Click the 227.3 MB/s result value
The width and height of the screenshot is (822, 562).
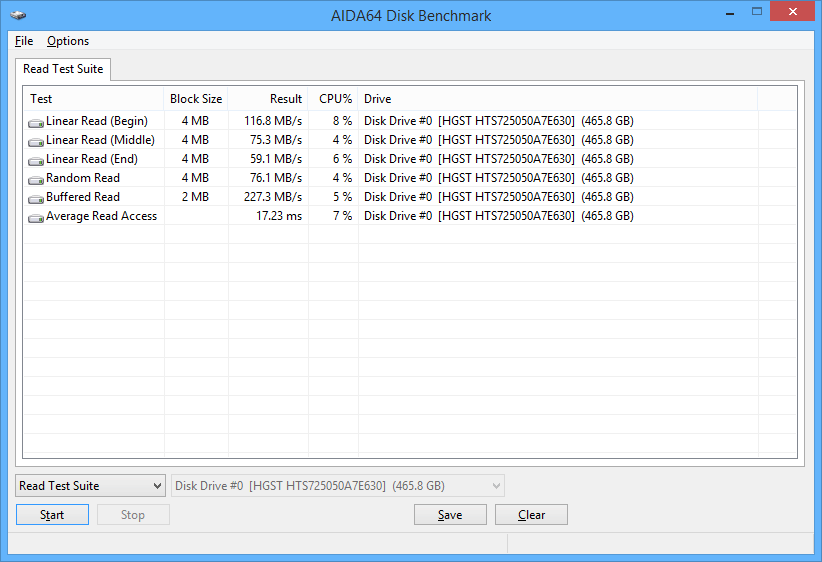tap(273, 197)
